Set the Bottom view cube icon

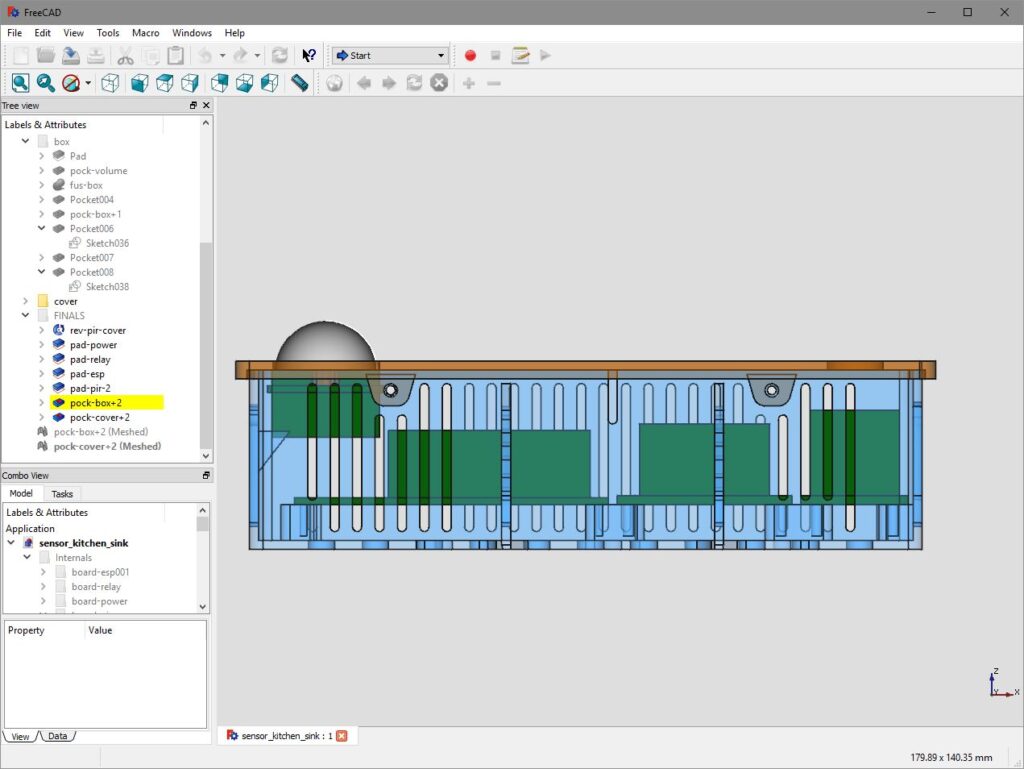click(x=244, y=83)
